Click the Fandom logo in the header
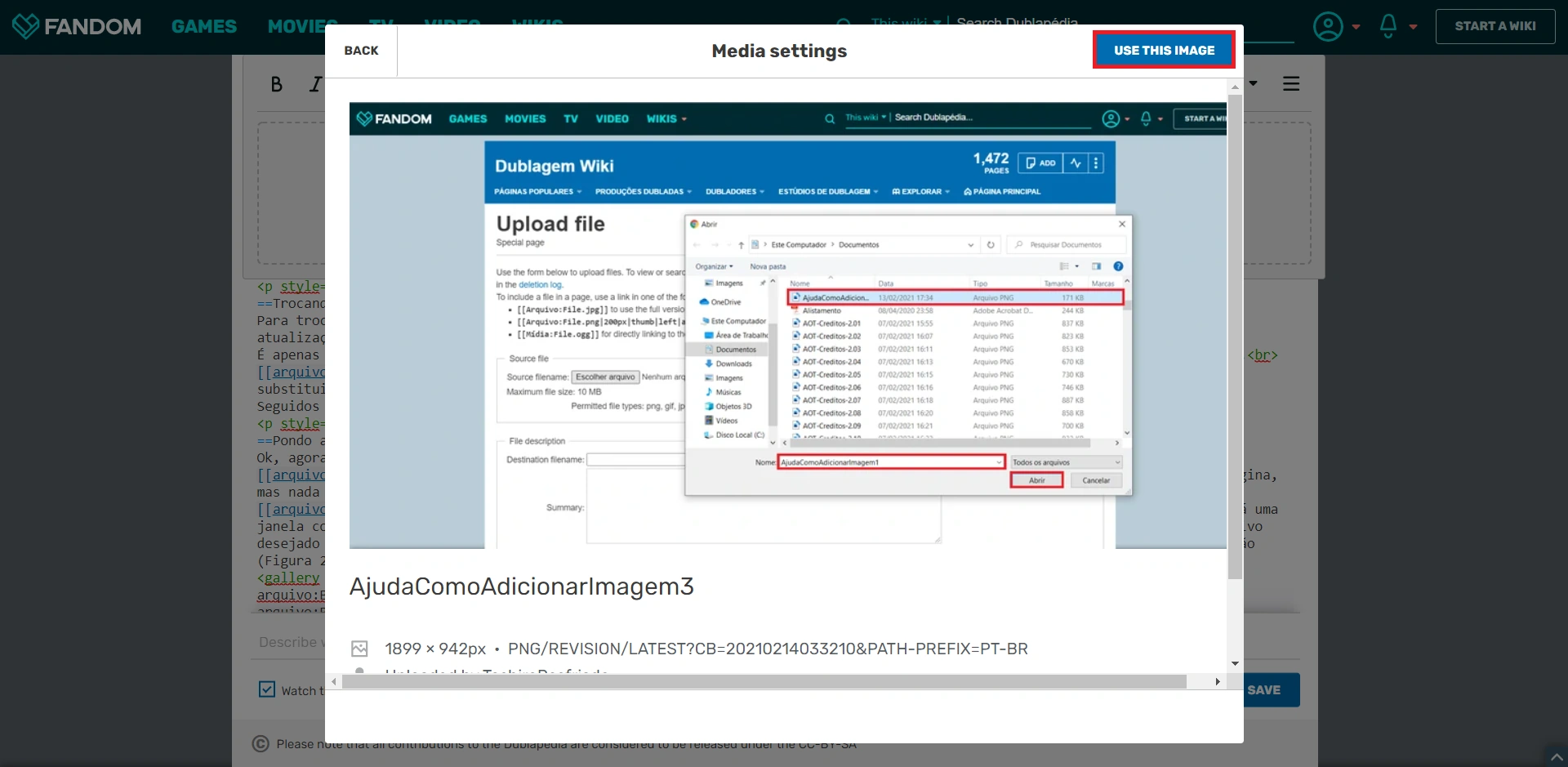Image resolution: width=1568 pixels, height=767 pixels. (77, 26)
